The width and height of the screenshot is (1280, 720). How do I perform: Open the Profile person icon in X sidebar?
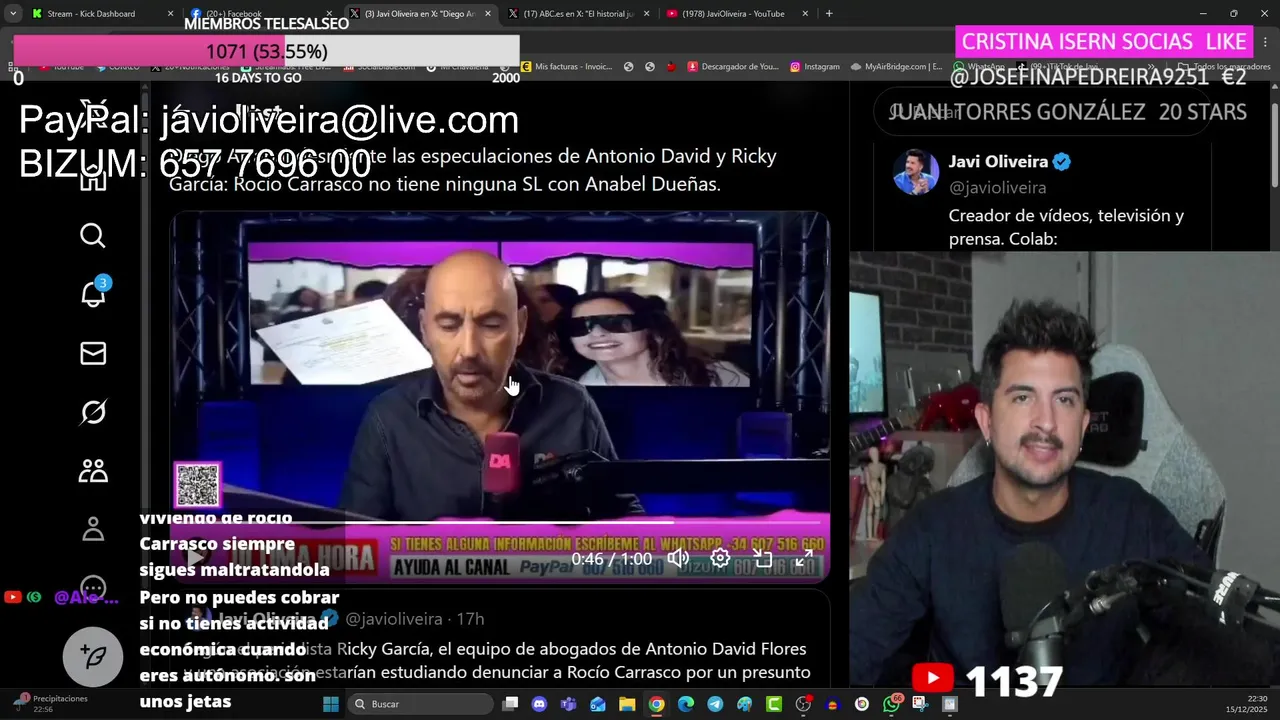[x=93, y=529]
